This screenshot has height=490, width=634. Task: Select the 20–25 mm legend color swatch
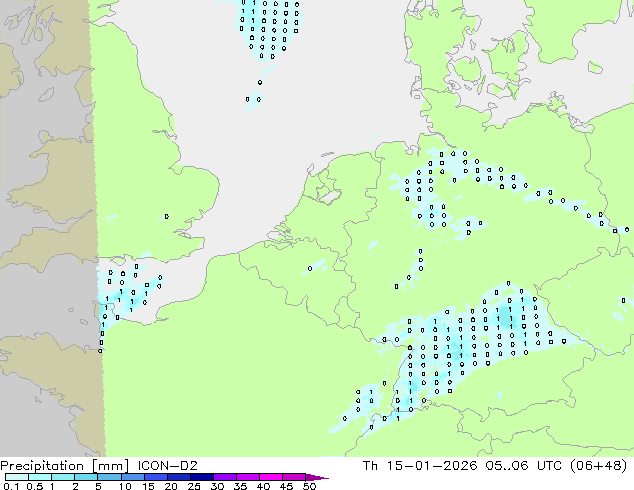point(178,477)
